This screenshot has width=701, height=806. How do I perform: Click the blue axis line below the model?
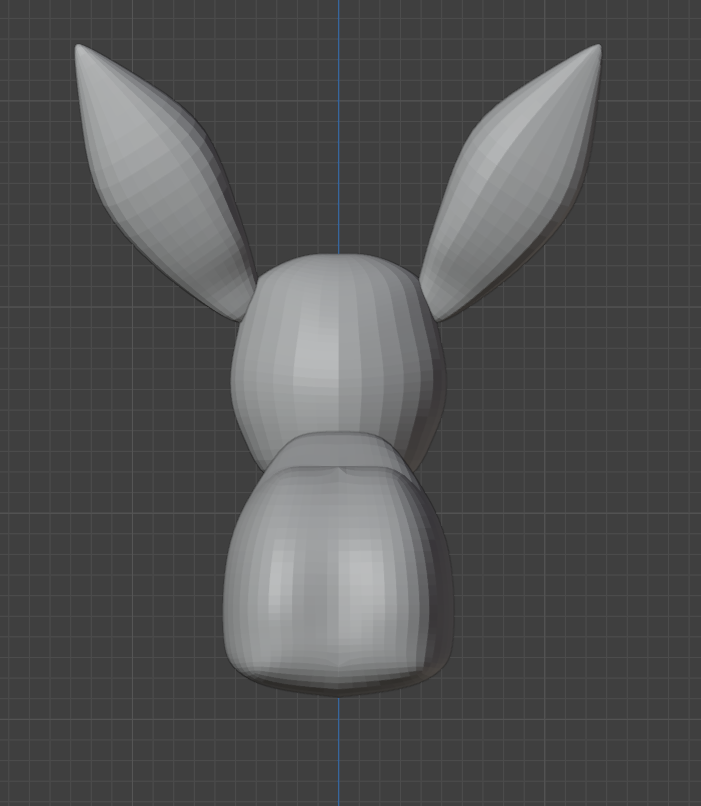click(338, 750)
